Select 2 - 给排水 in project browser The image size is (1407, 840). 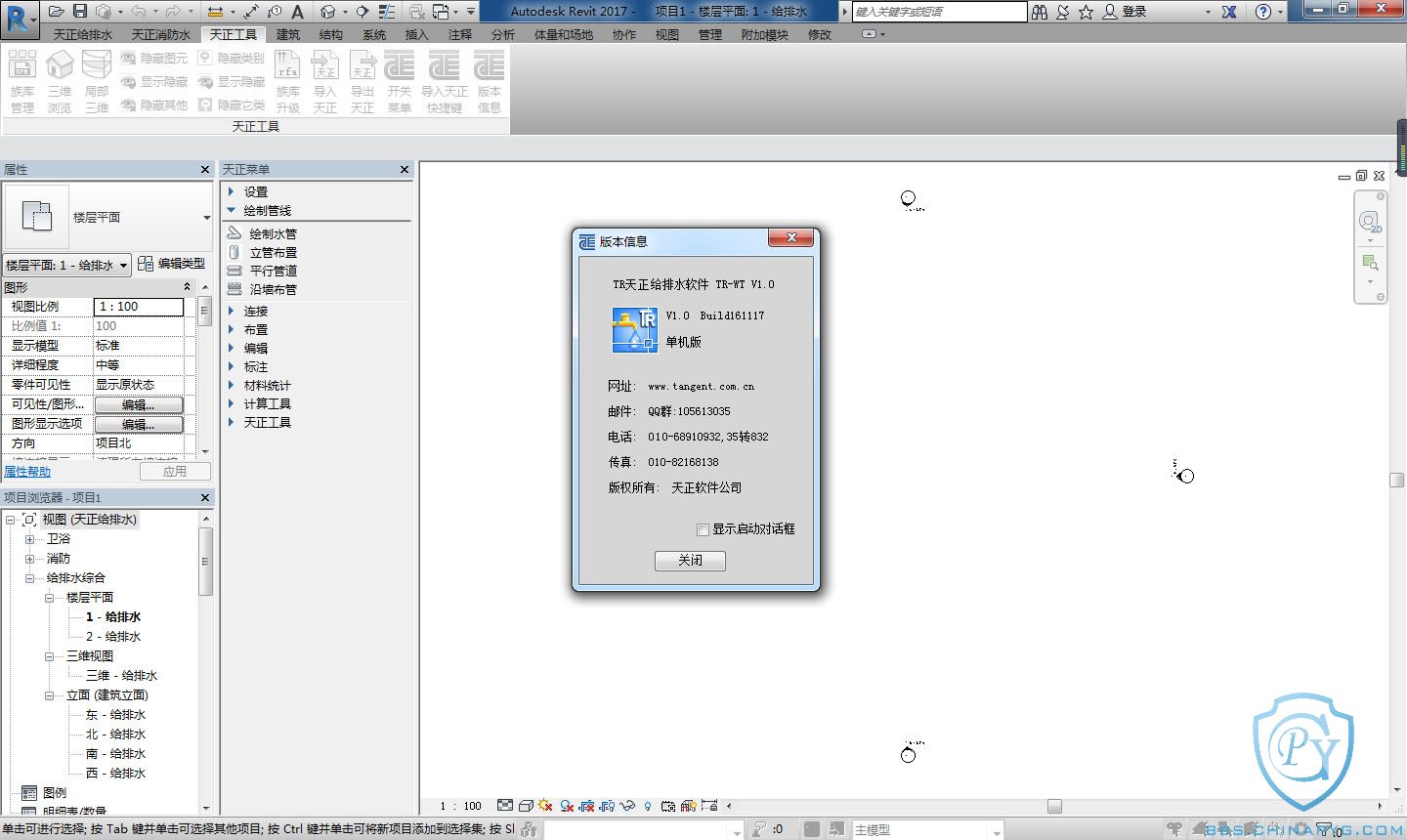[x=113, y=637]
